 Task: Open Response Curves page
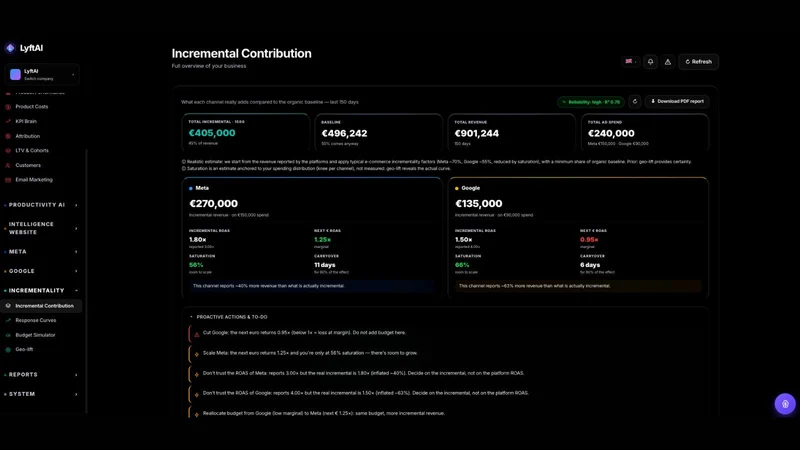[36, 320]
